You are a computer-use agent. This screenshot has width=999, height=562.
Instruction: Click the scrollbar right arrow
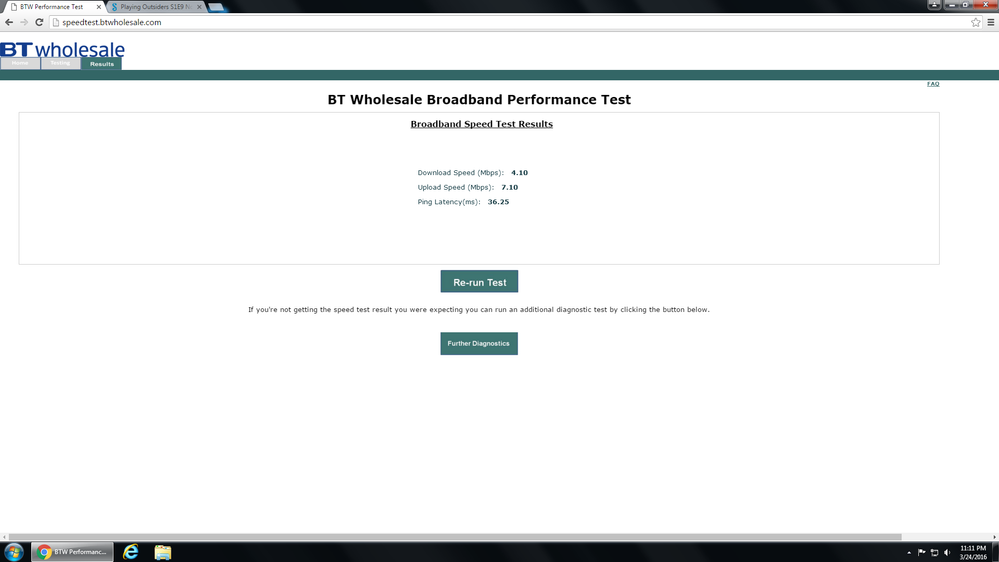coord(995,537)
